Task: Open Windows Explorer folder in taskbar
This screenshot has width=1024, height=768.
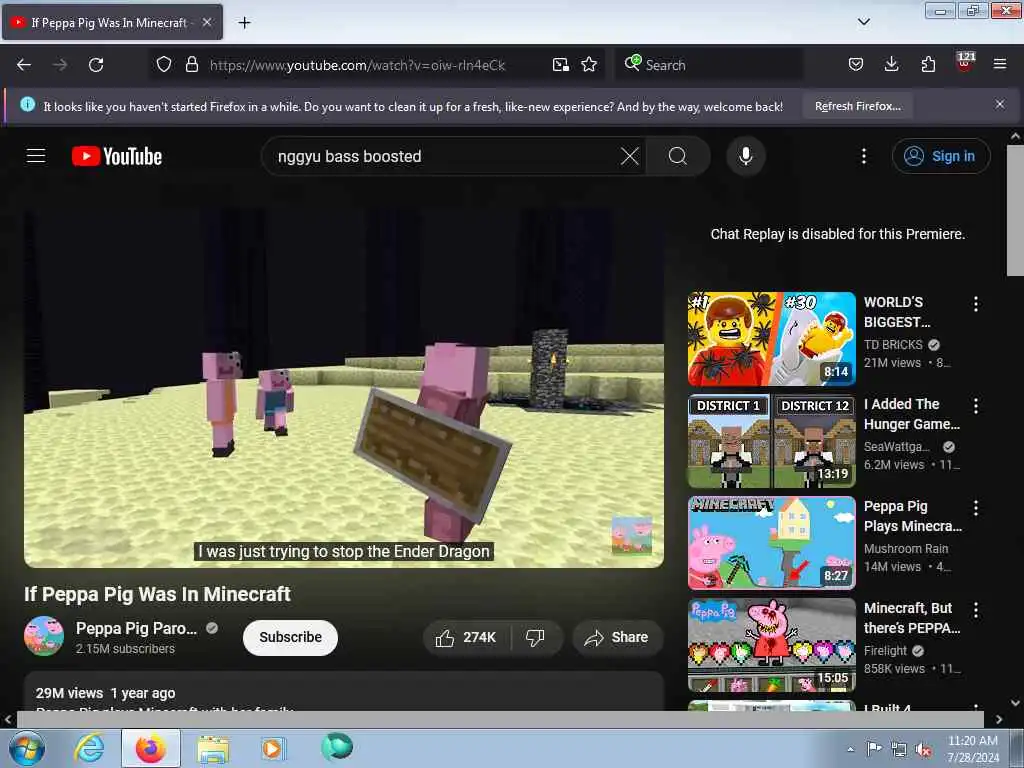Action: click(x=212, y=748)
